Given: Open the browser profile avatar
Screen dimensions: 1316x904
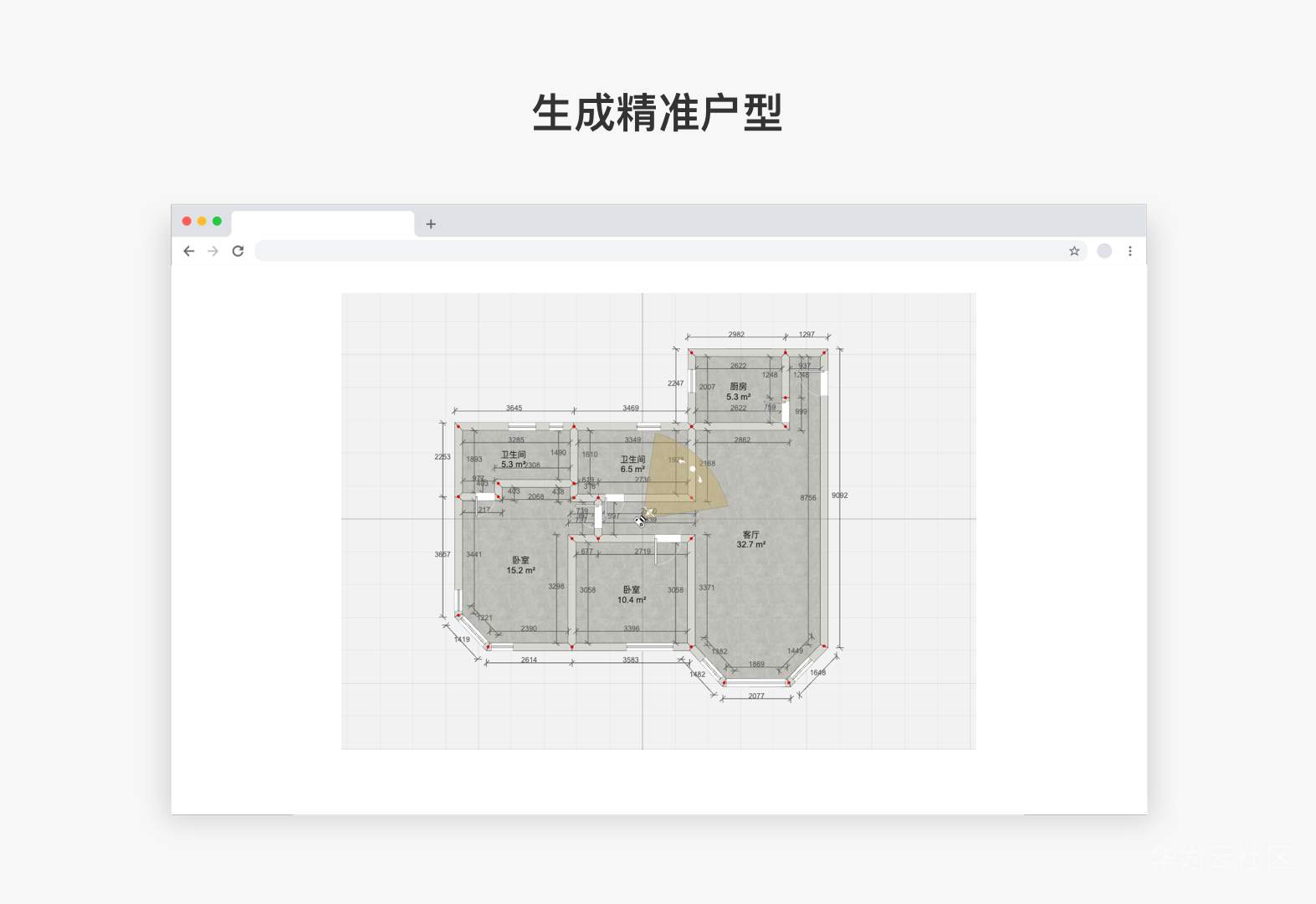Looking at the screenshot, I should click(1104, 251).
